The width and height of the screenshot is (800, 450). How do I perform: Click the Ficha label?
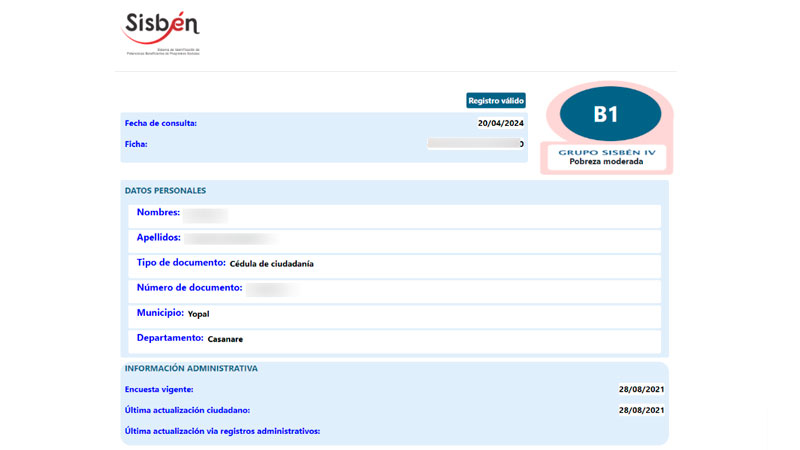[x=136, y=144]
